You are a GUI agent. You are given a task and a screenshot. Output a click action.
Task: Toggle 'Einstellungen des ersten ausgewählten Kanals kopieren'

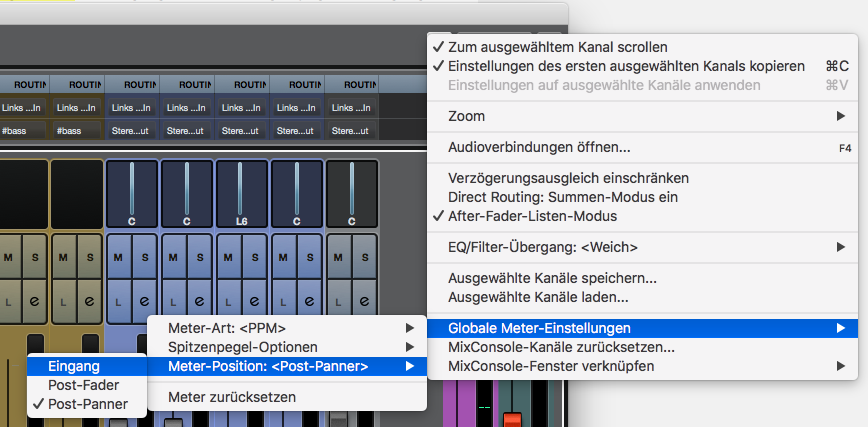(642, 66)
